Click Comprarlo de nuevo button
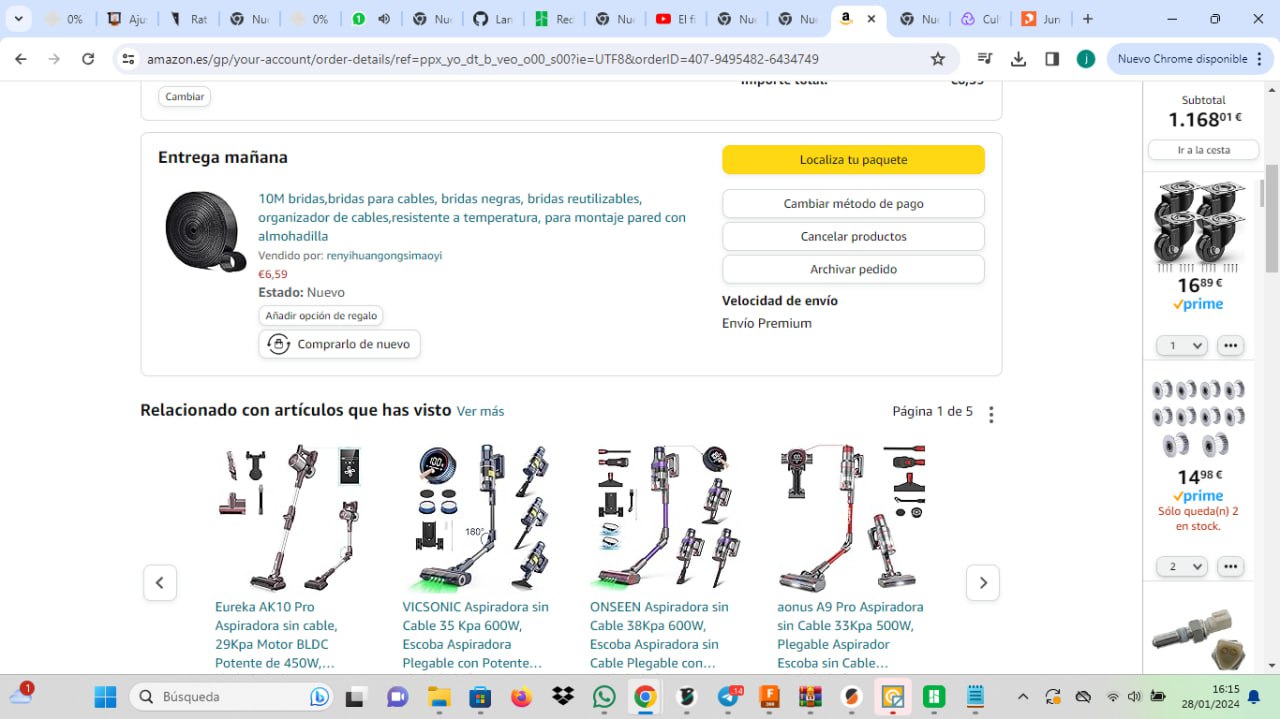The height and width of the screenshot is (719, 1280). click(x=340, y=344)
